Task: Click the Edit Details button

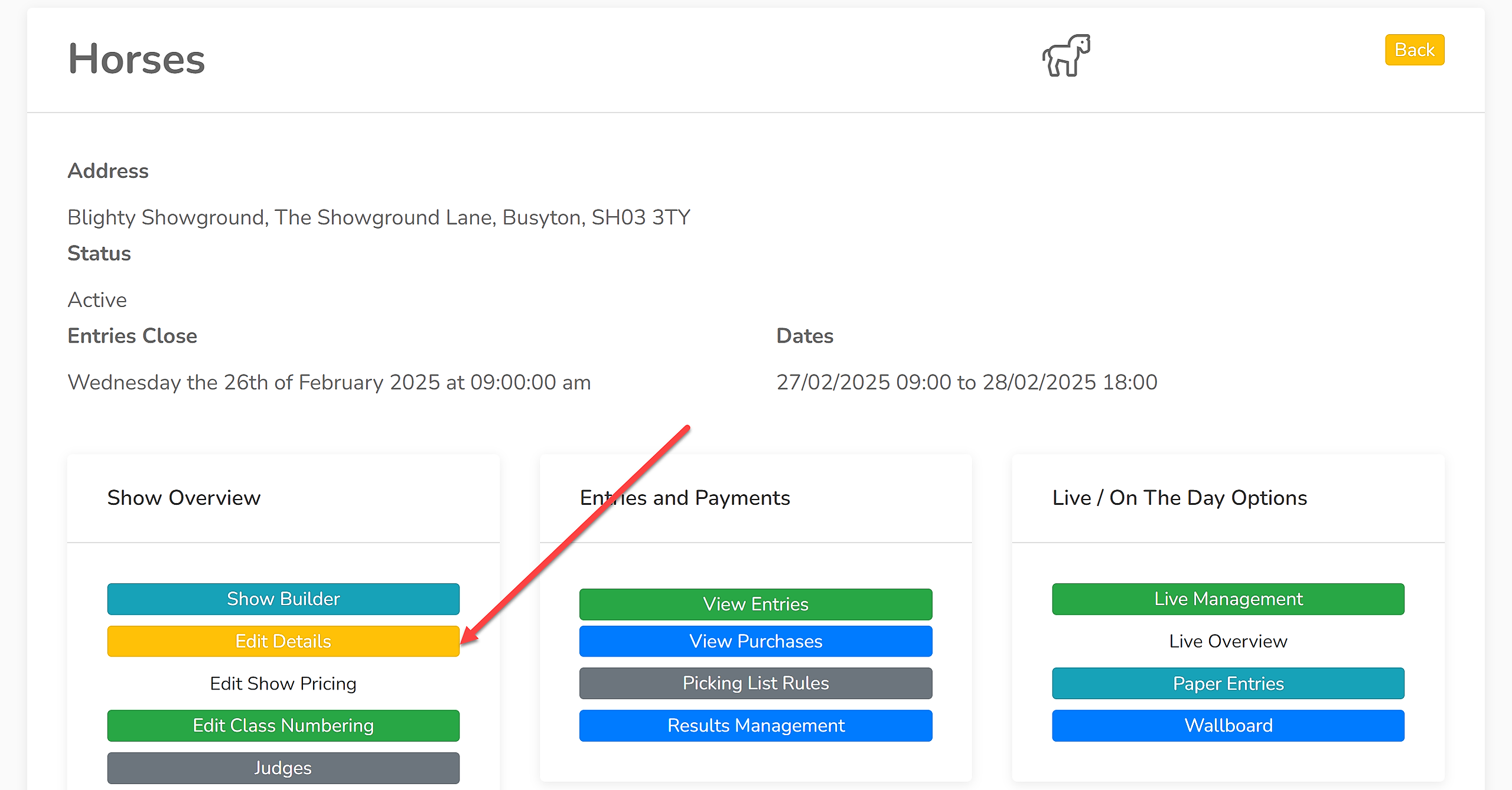Action: [x=283, y=641]
